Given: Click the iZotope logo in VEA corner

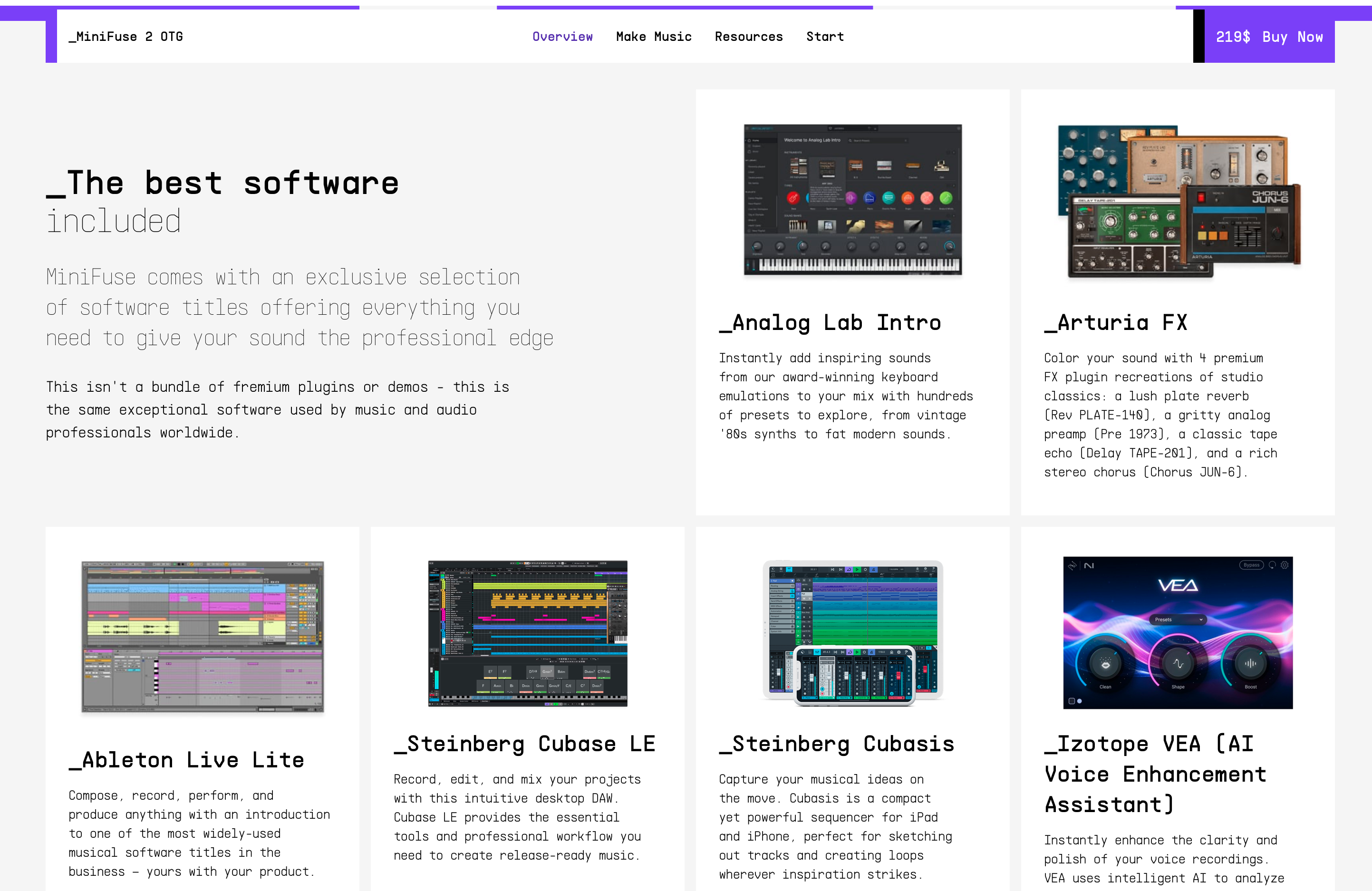Looking at the screenshot, I should 1072,566.
